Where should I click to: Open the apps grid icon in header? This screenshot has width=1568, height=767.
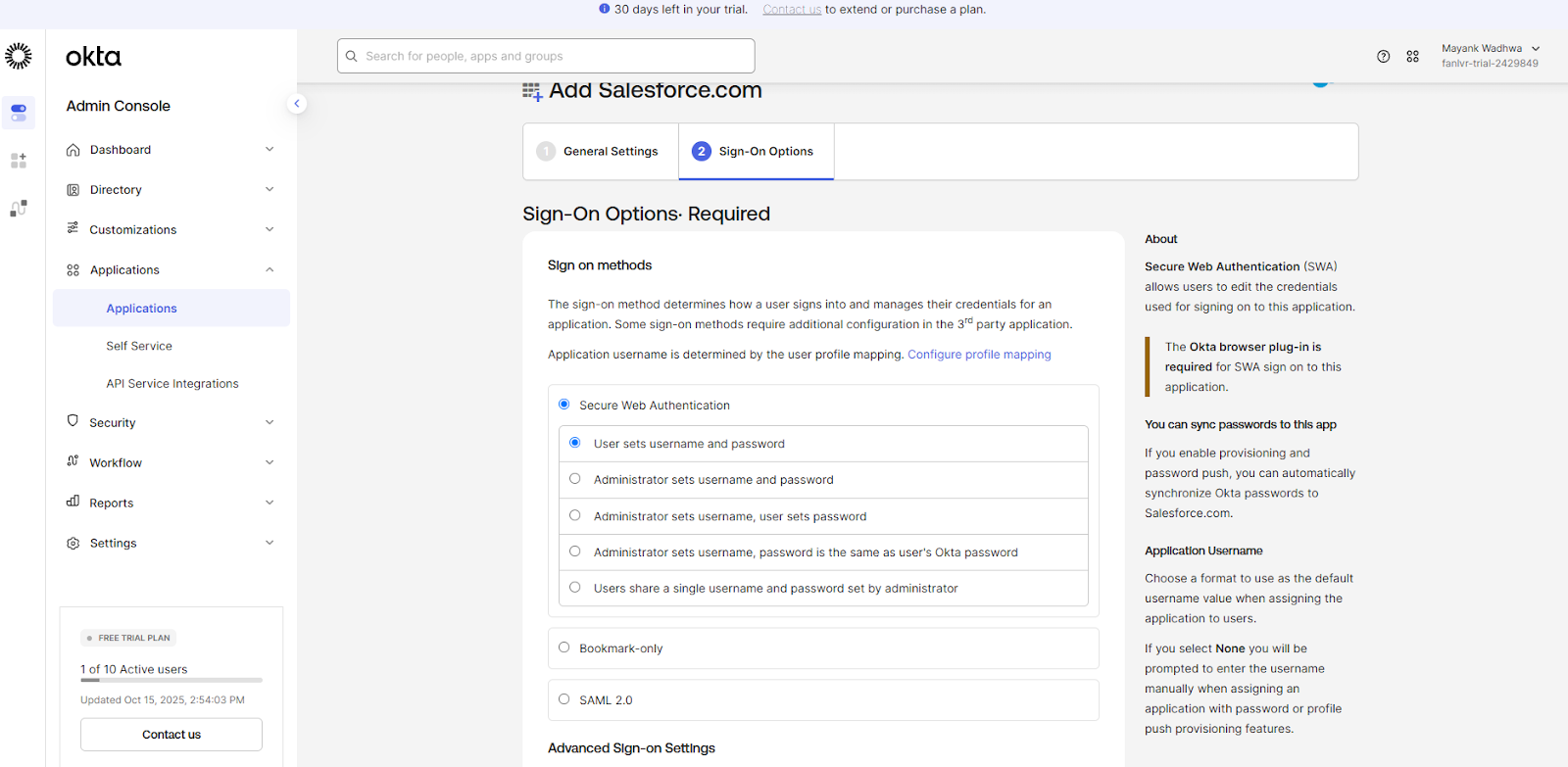(1412, 57)
